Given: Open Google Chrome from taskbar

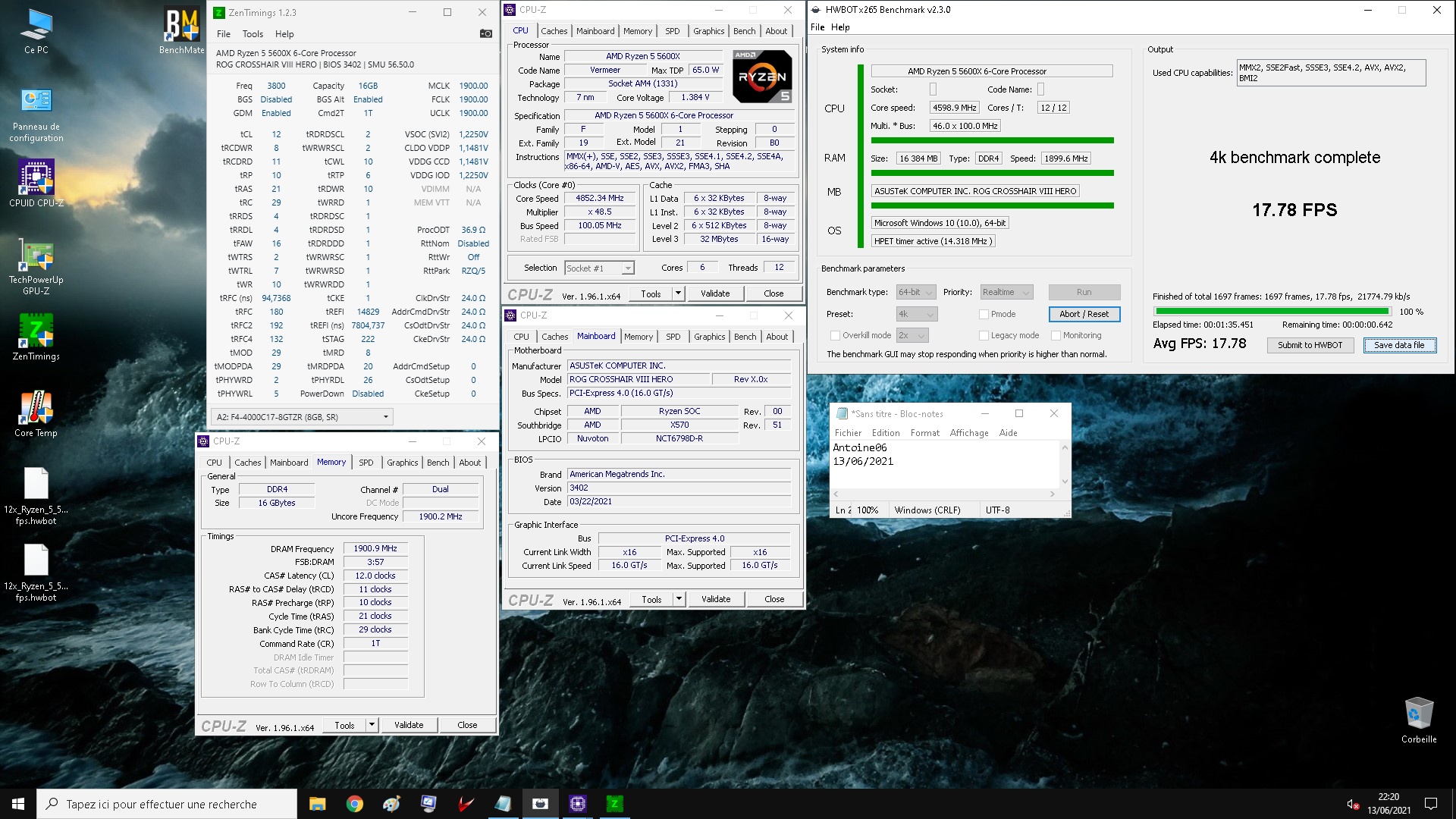Looking at the screenshot, I should pos(354,803).
